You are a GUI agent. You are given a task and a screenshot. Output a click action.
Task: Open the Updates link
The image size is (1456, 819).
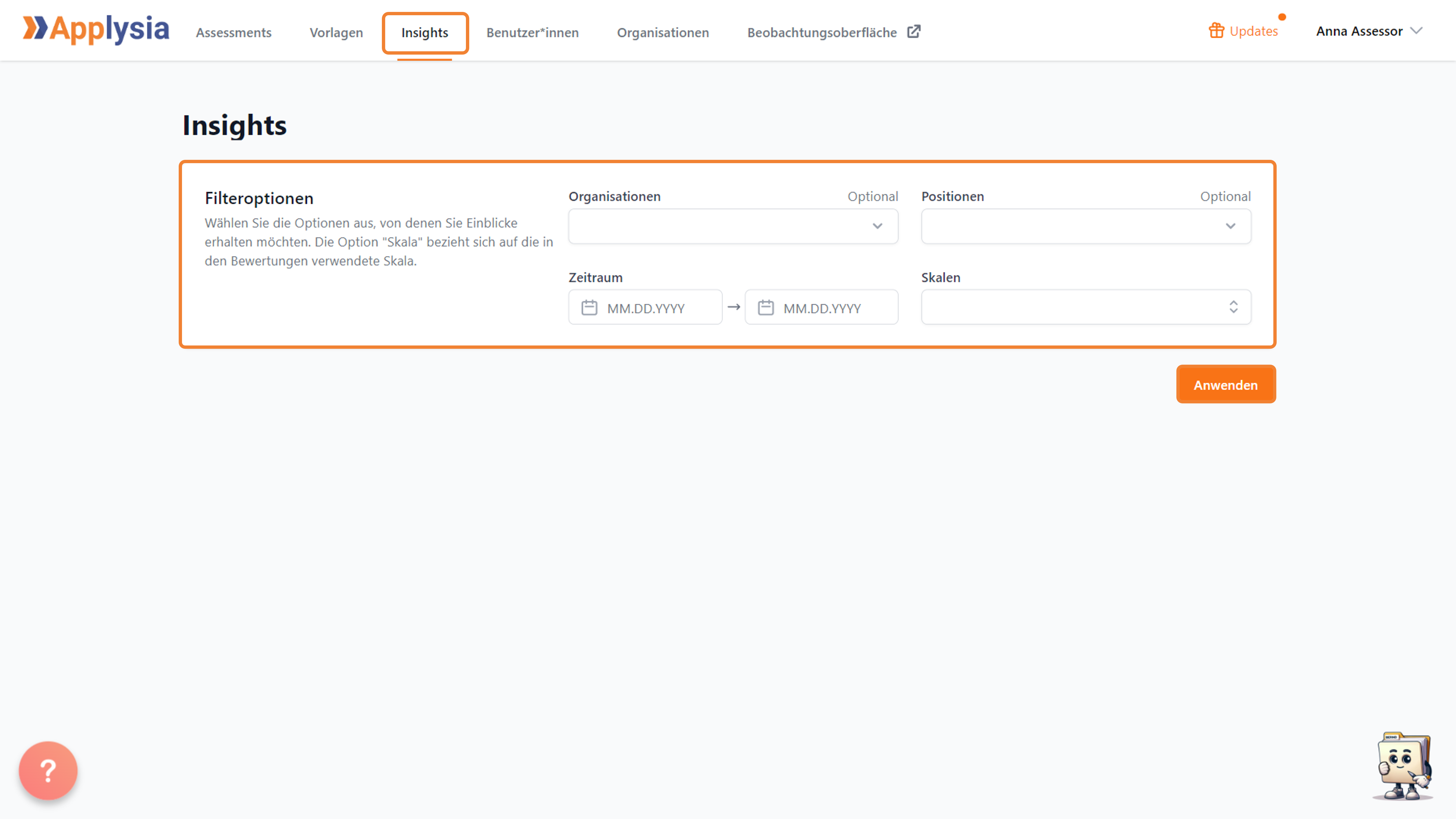point(1253,31)
